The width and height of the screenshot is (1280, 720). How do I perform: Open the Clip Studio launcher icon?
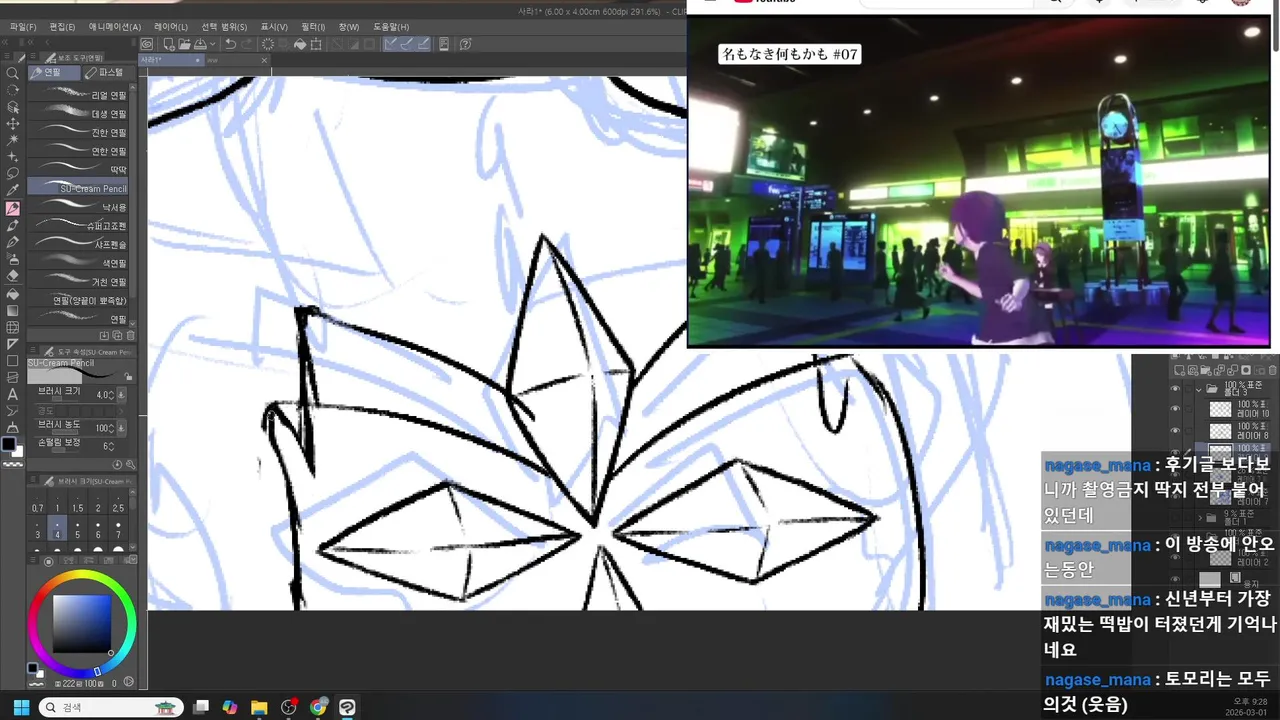[x=147, y=44]
